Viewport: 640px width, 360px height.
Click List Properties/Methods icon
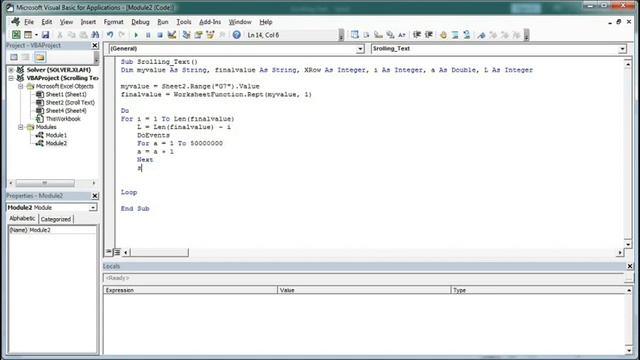[355, 35]
